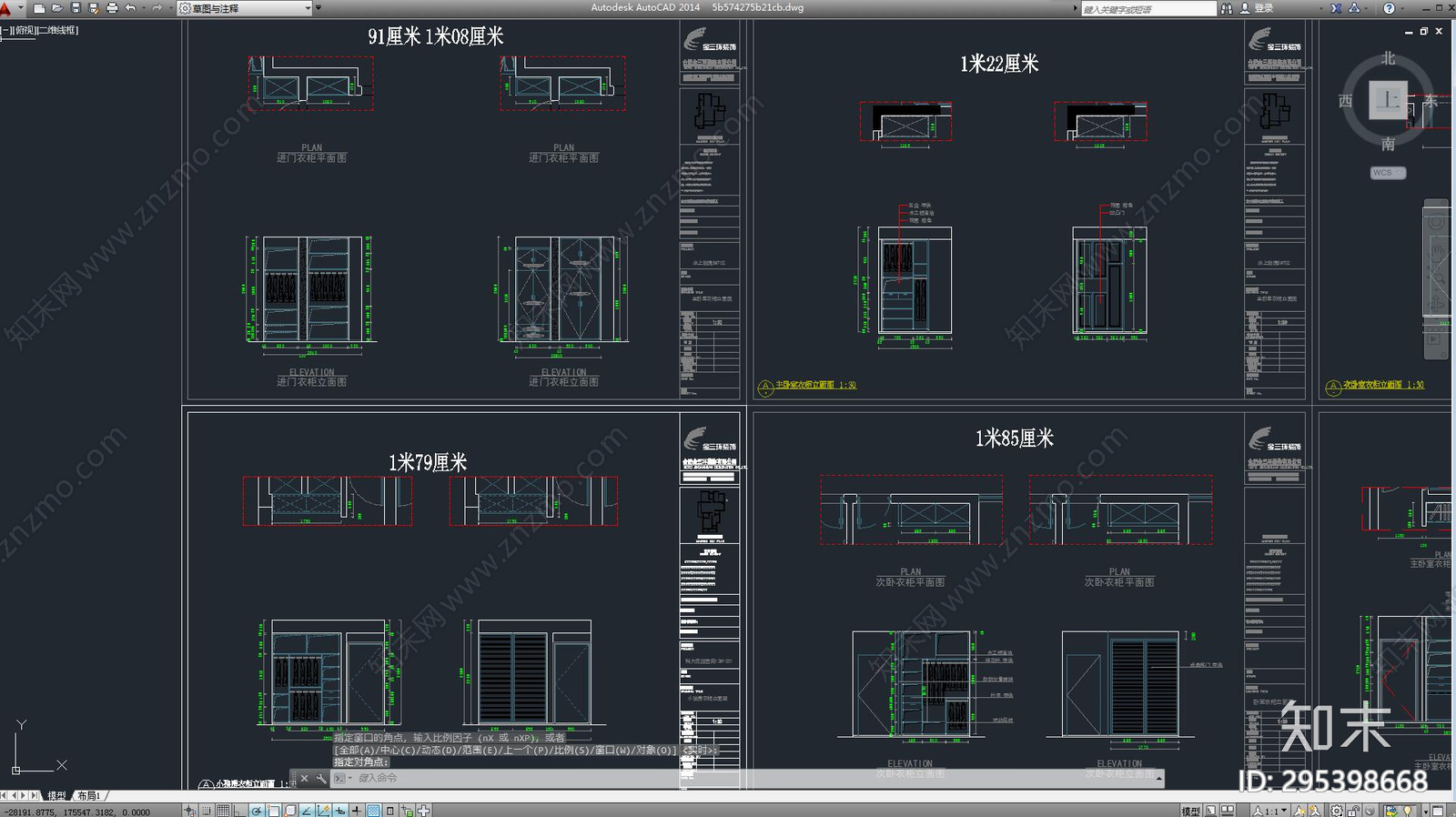The width and height of the screenshot is (1456, 817).
Task: Go to previous layout tab arrow
Action: 15,796
